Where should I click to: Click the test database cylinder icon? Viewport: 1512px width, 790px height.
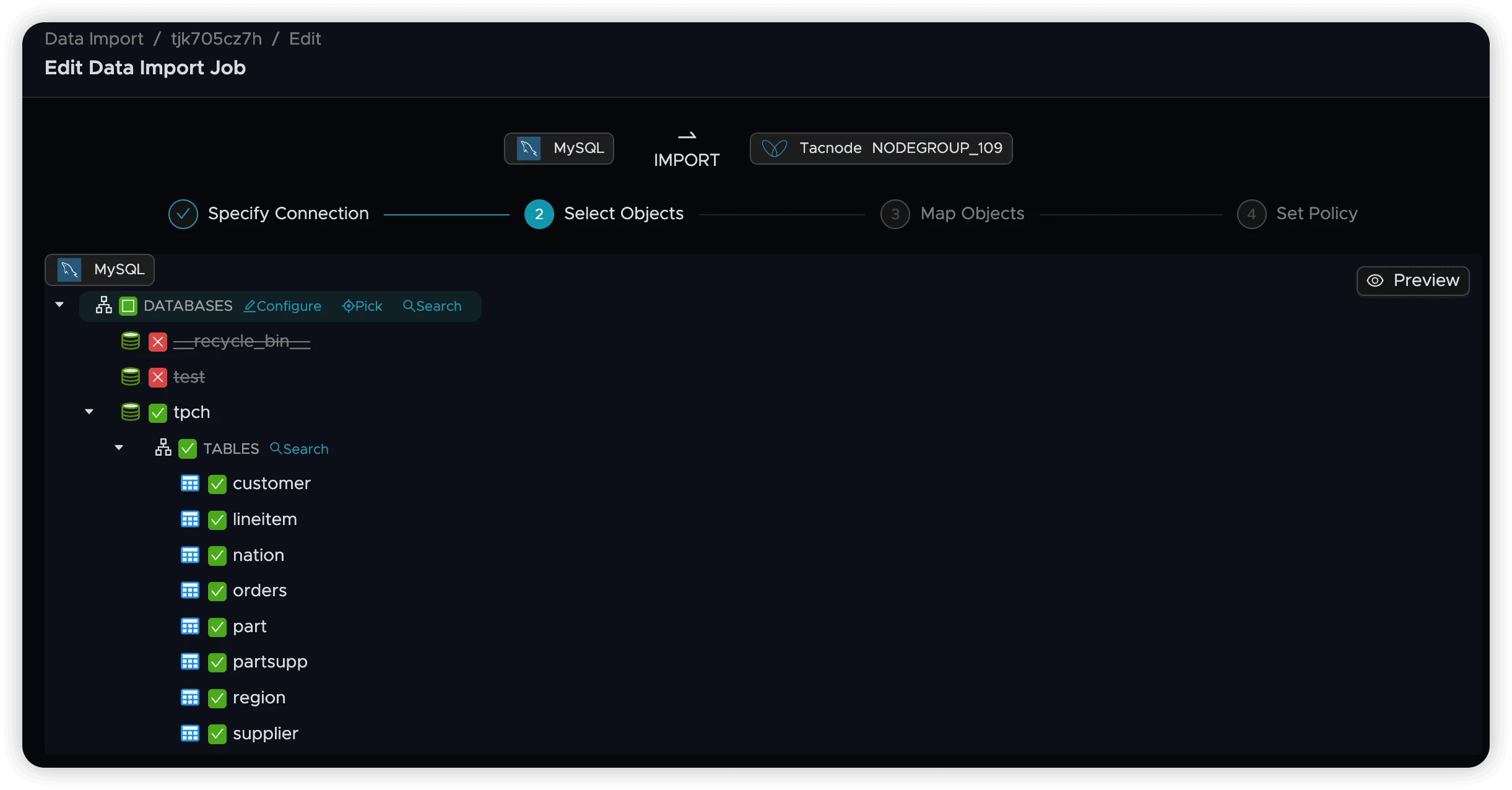[x=130, y=376]
